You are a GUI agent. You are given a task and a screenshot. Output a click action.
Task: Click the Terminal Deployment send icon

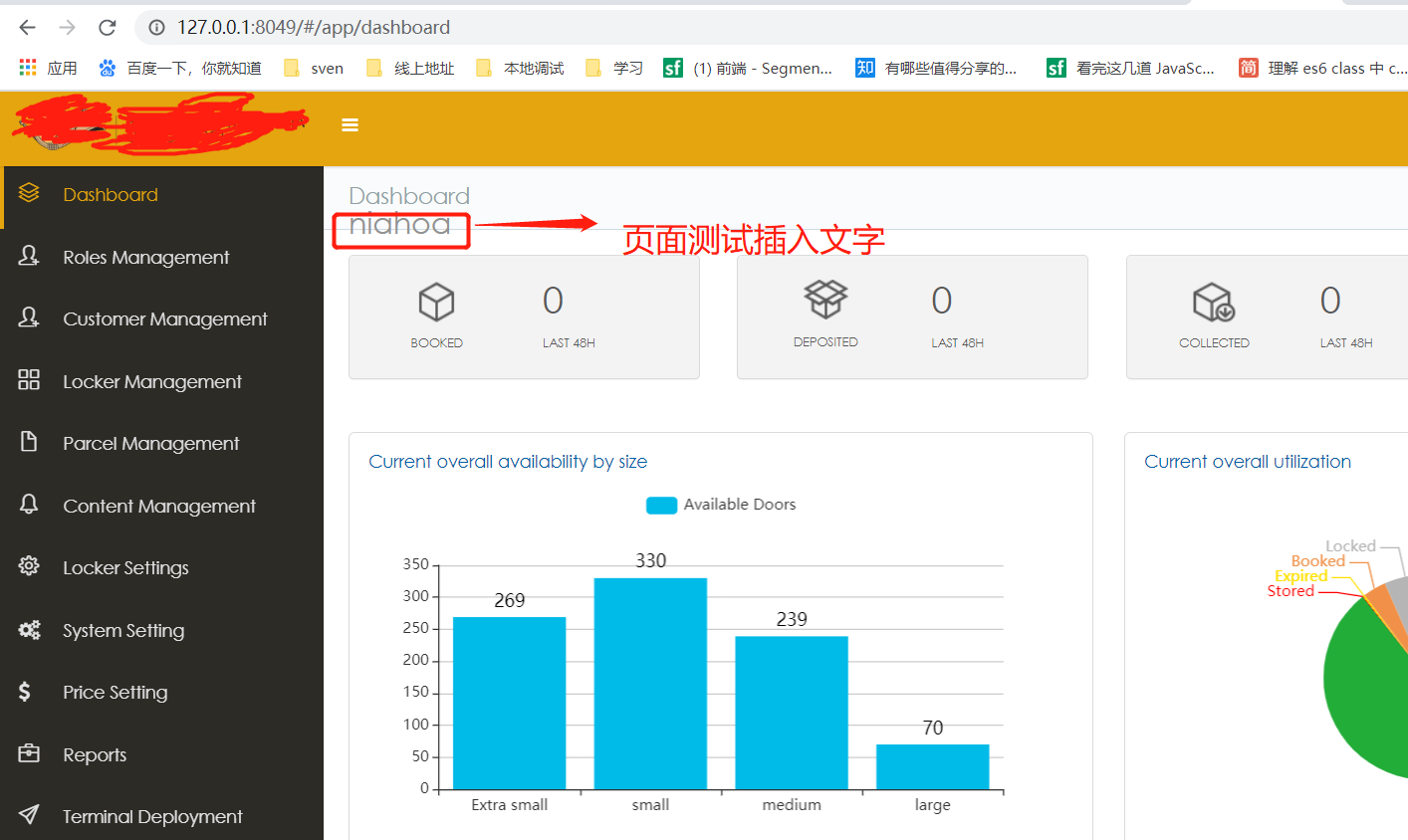pos(28,816)
